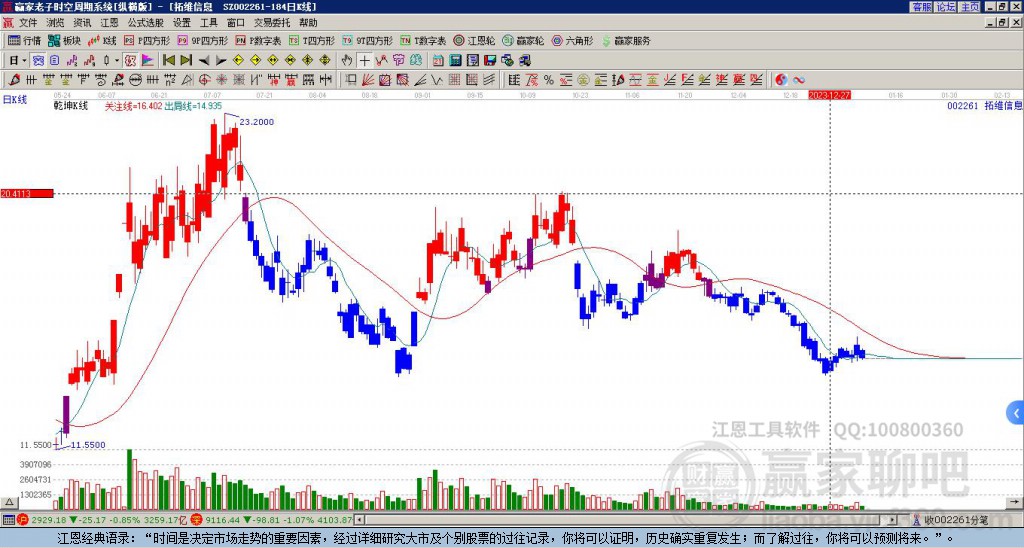Jump to the last bar
Viewport: 1024px width, 548px height.
pyautogui.click(x=186, y=61)
